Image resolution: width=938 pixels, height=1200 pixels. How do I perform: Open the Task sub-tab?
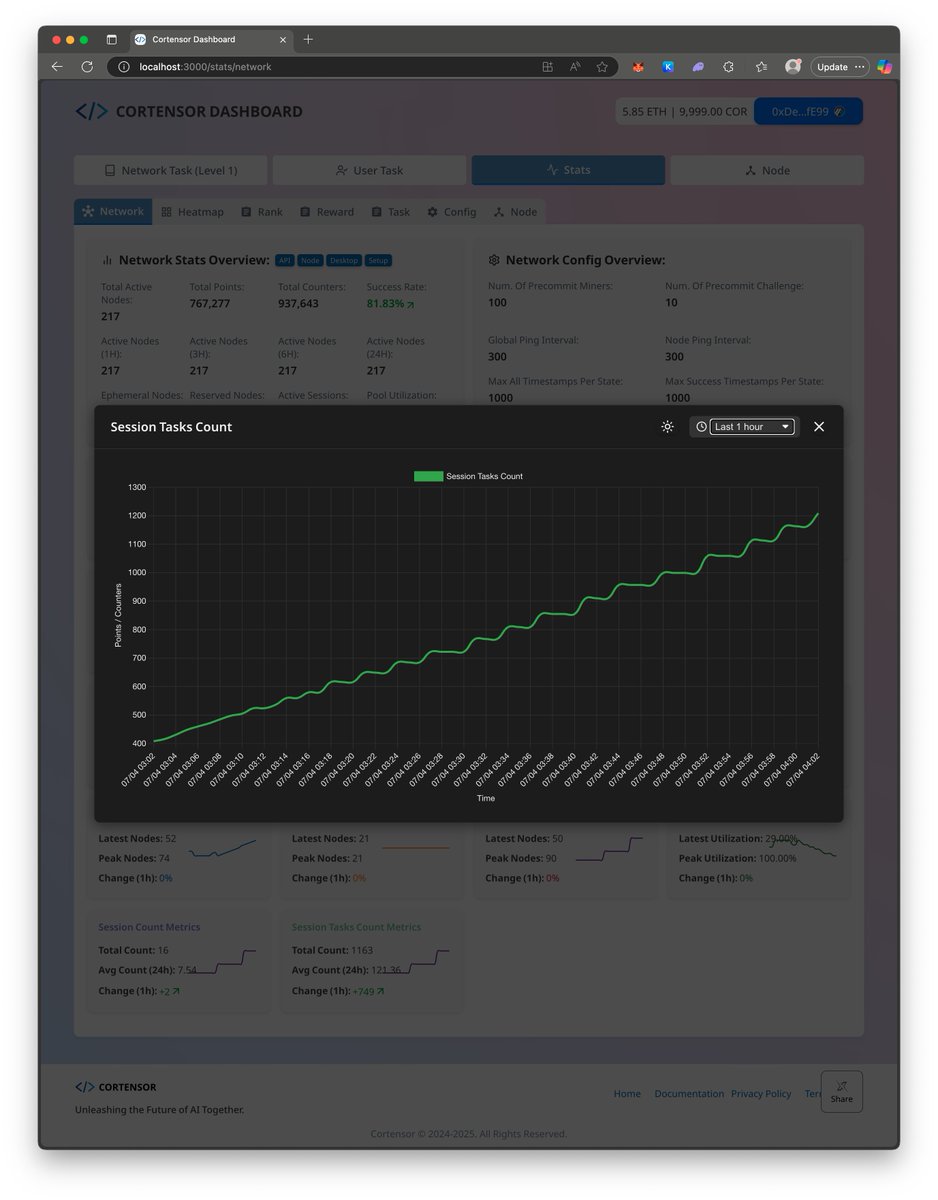point(390,212)
